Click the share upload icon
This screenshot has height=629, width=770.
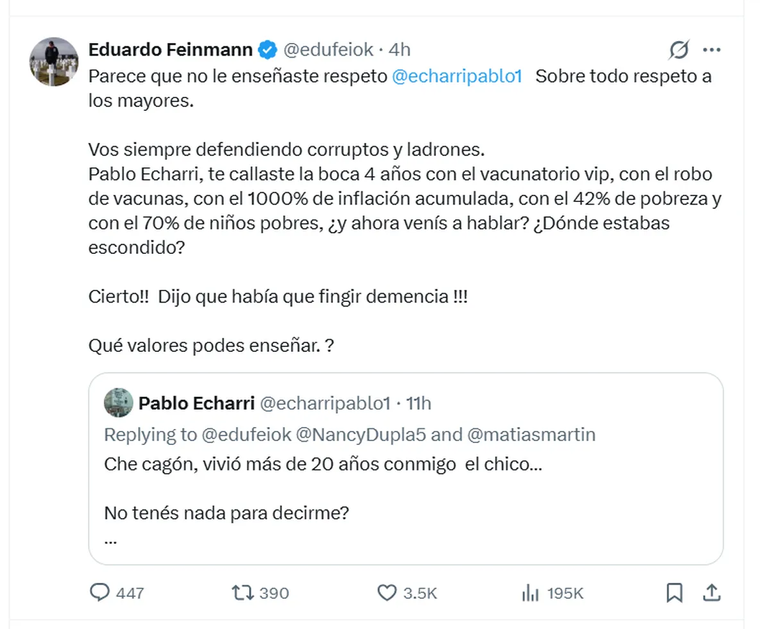pyautogui.click(x=713, y=592)
